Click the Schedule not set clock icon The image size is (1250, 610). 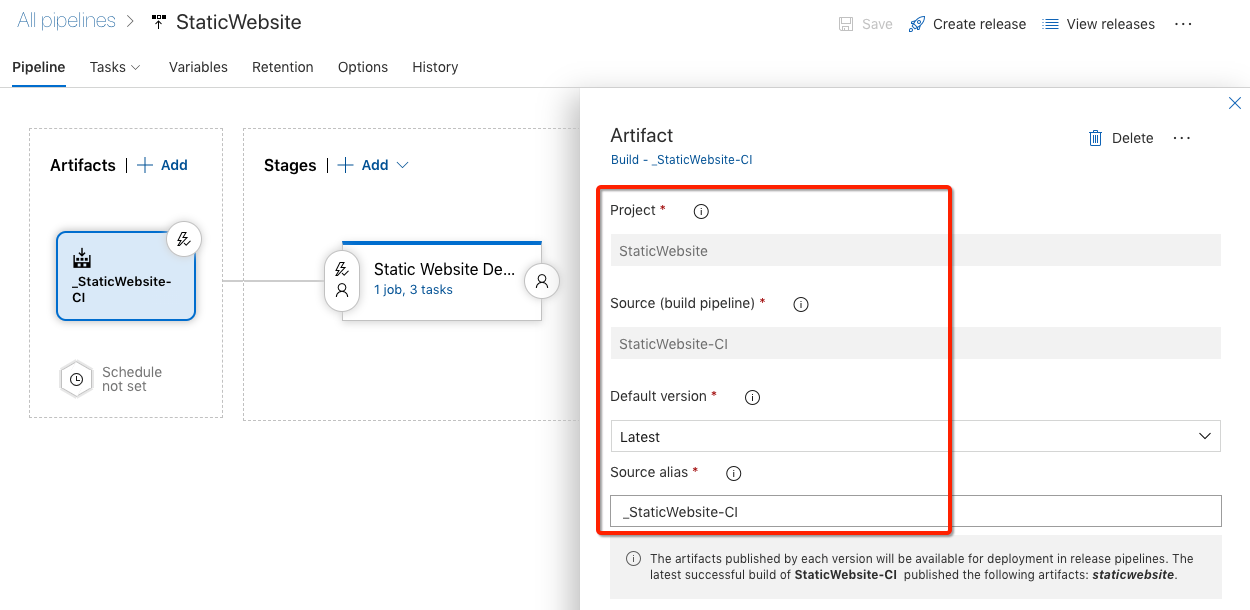point(77,380)
